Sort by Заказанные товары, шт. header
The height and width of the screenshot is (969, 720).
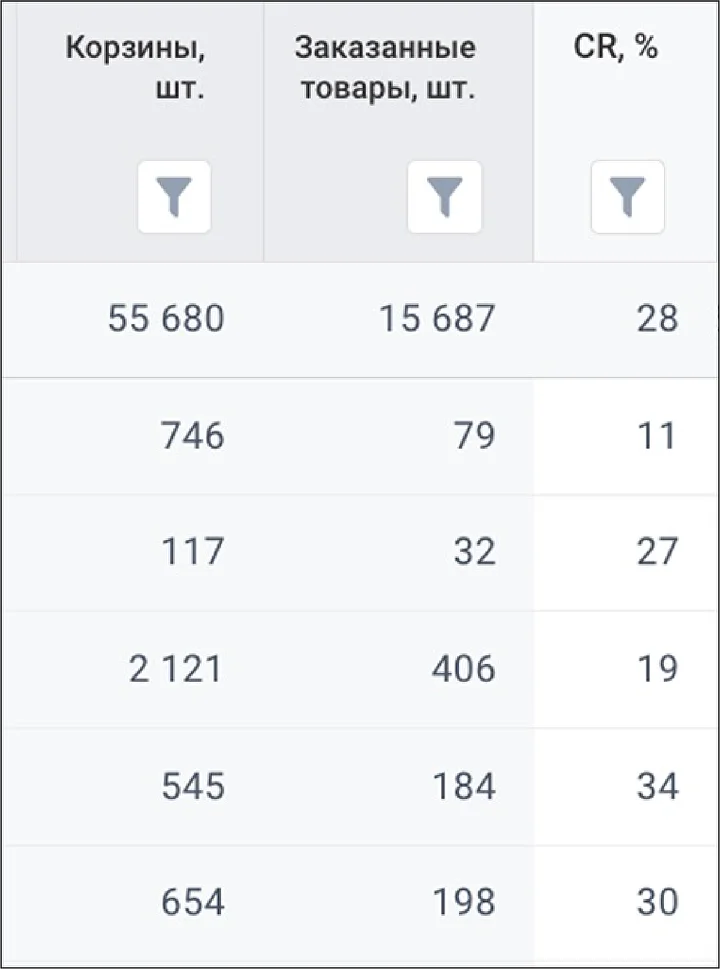pyautogui.click(x=385, y=69)
